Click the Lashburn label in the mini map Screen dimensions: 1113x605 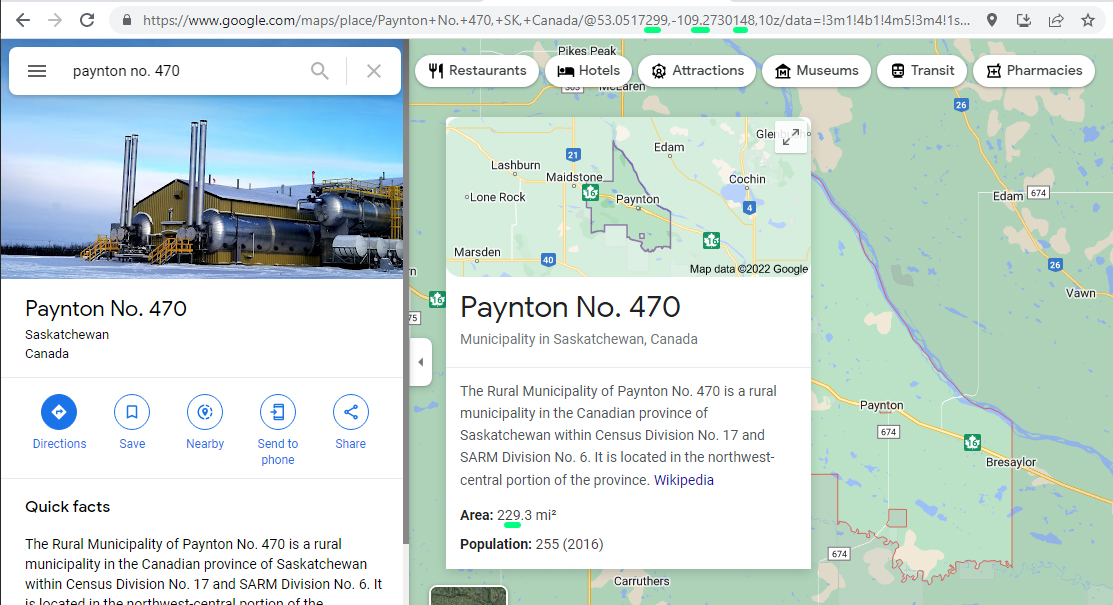515,165
